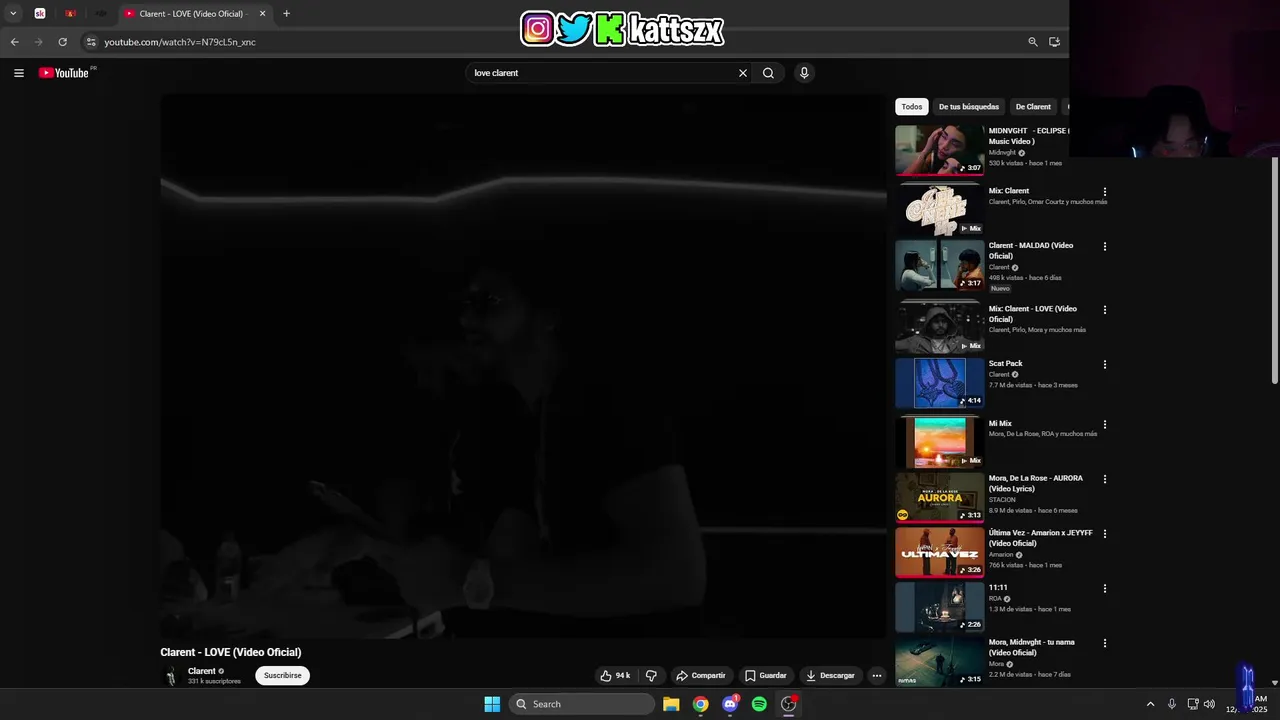Click the volume speaker icon in system tray

pyautogui.click(x=1209, y=704)
